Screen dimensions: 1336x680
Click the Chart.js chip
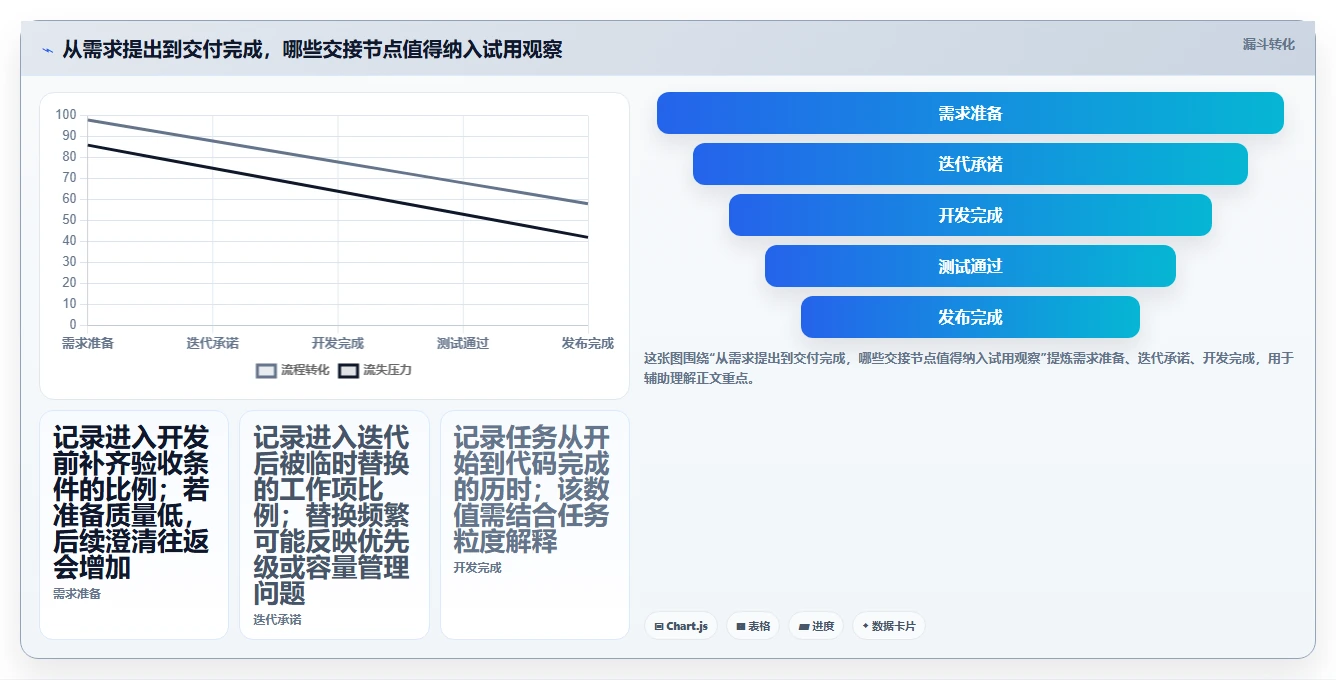(x=681, y=626)
